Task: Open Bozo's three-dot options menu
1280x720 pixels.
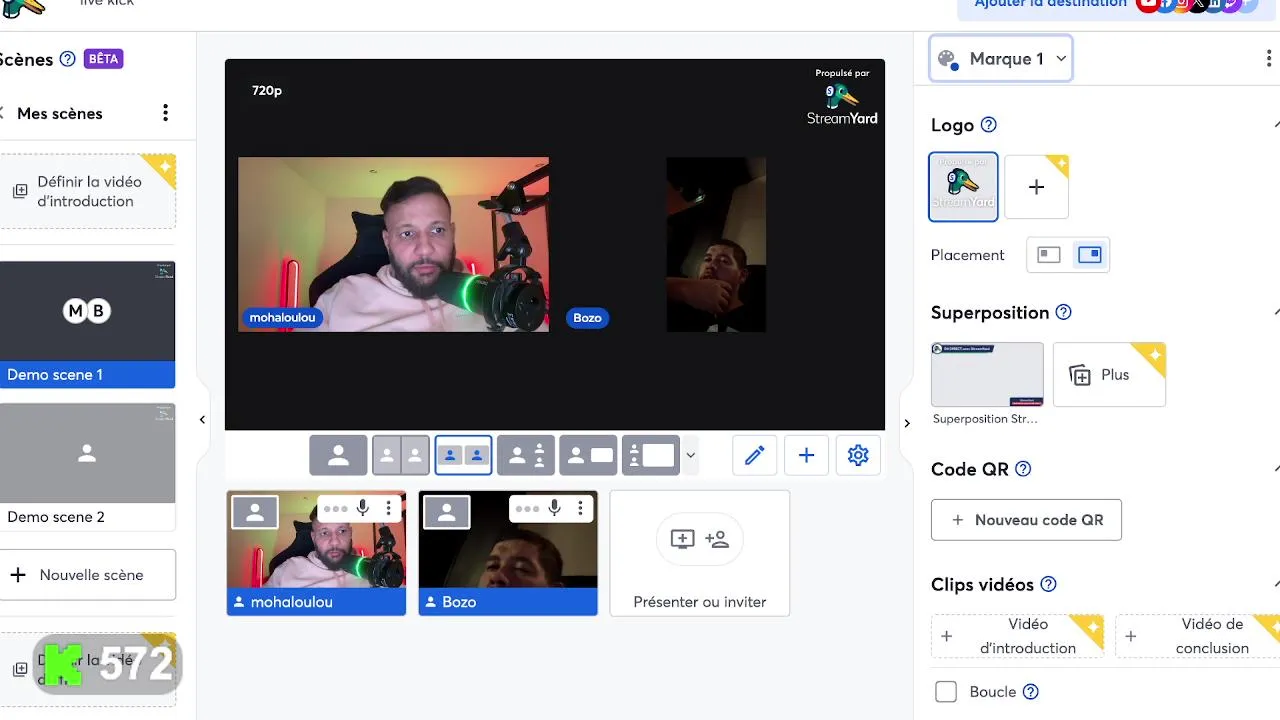Action: pyautogui.click(x=580, y=509)
